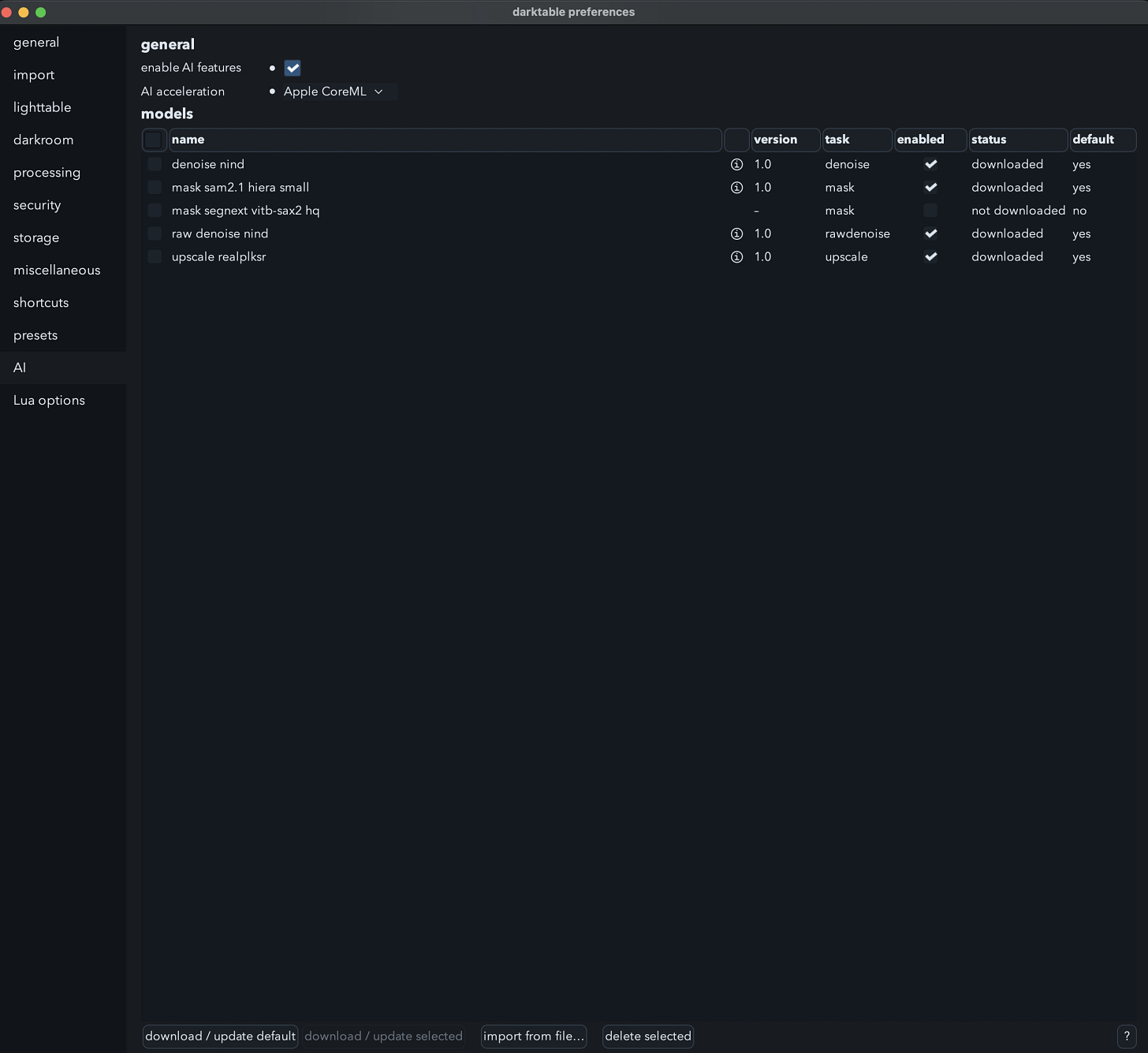Select the denoise nind row checkbox
The image size is (1148, 1053).
point(155,164)
